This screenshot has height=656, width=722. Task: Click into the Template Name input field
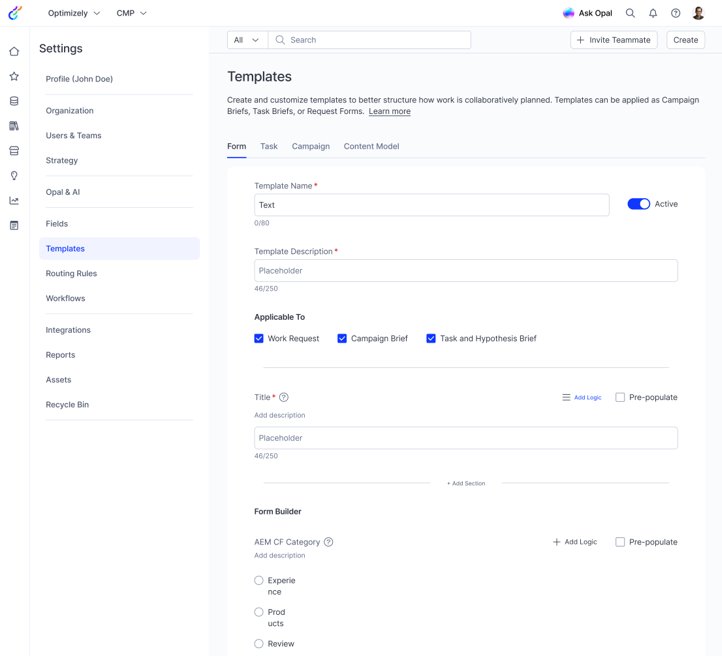[431, 205]
